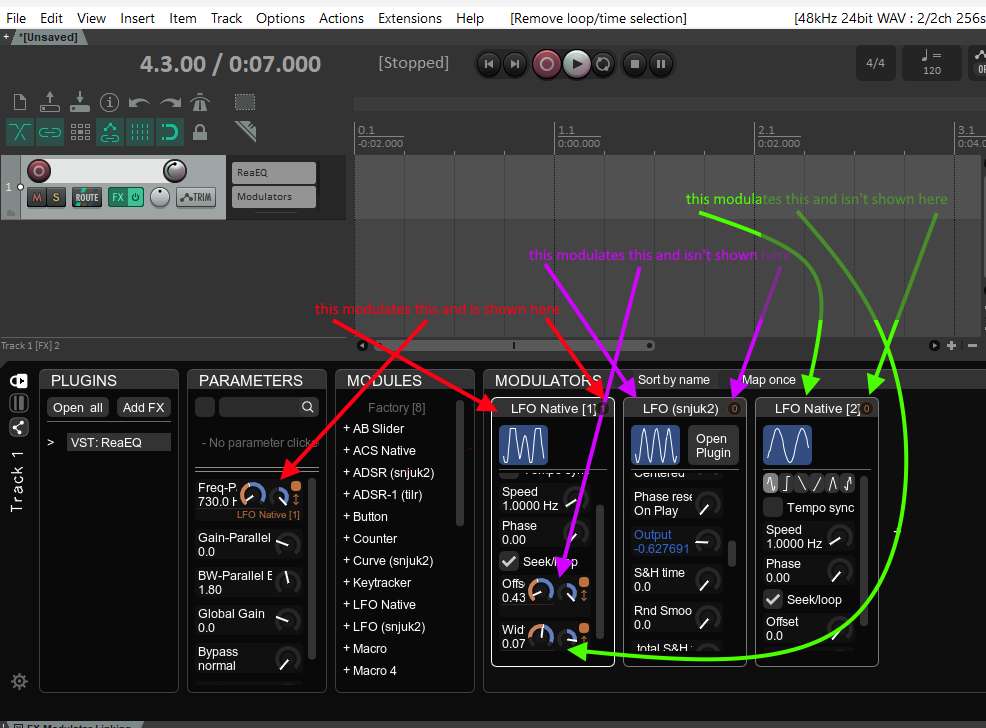The height and width of the screenshot is (728, 986).
Task: Click Map once in Modulators
Action: point(768,380)
